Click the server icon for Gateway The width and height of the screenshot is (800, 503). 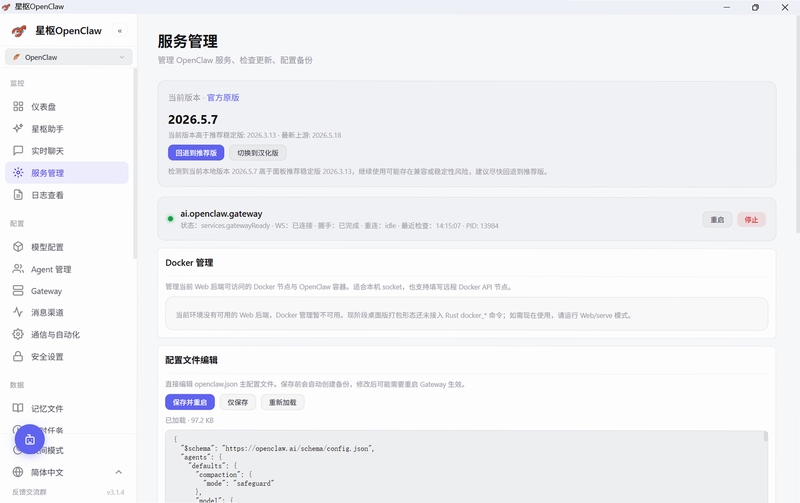click(18, 291)
